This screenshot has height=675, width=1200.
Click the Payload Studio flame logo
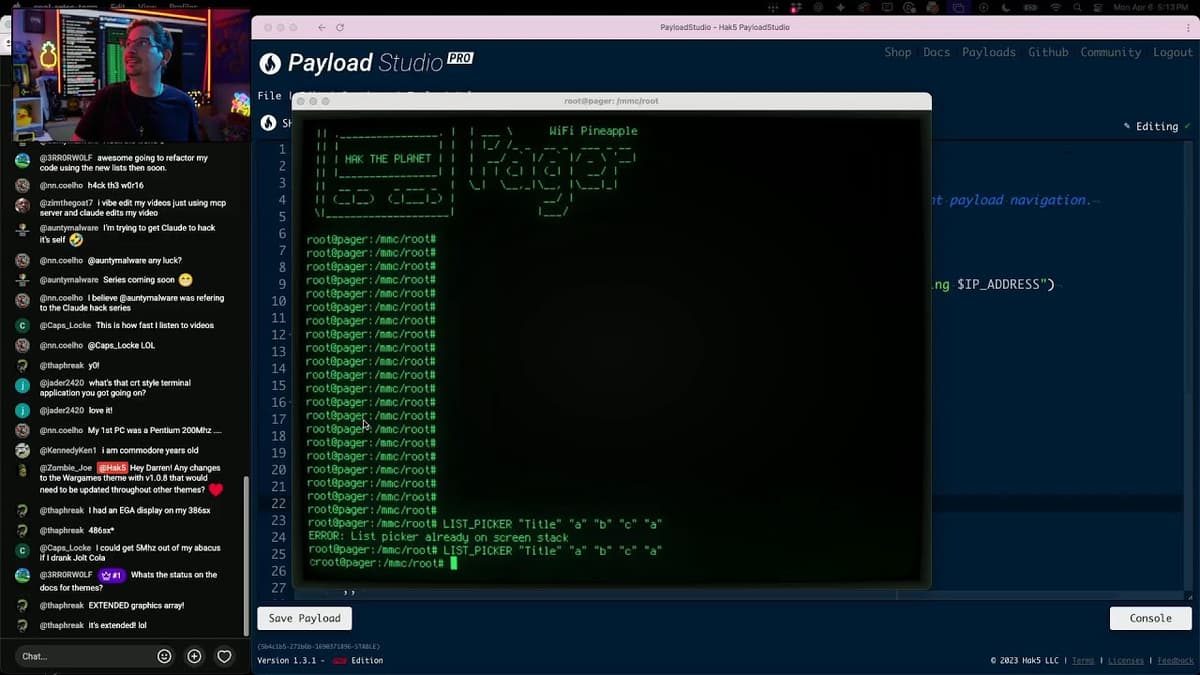coord(270,63)
